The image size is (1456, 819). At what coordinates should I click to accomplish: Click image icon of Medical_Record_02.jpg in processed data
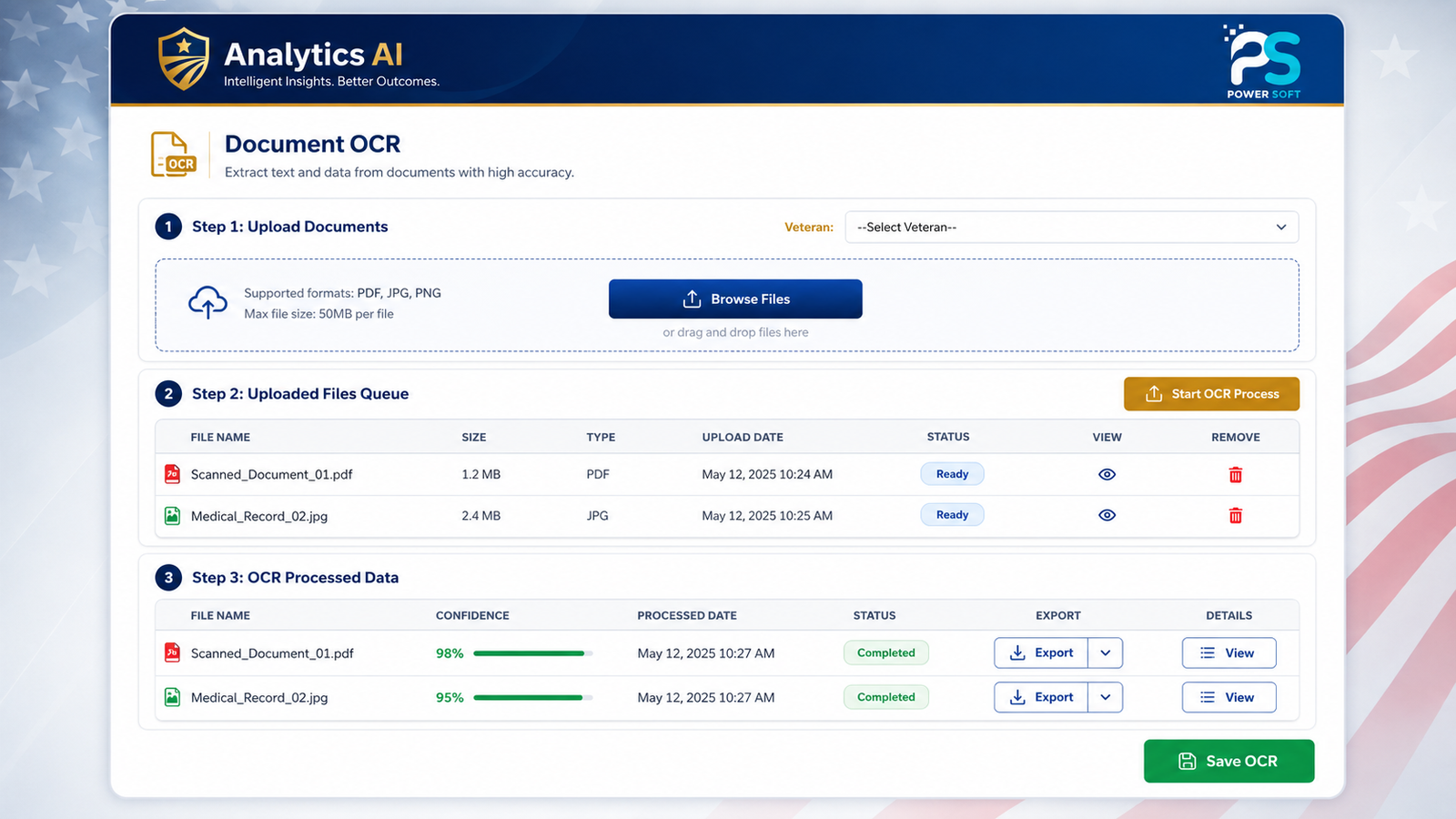pyautogui.click(x=172, y=697)
